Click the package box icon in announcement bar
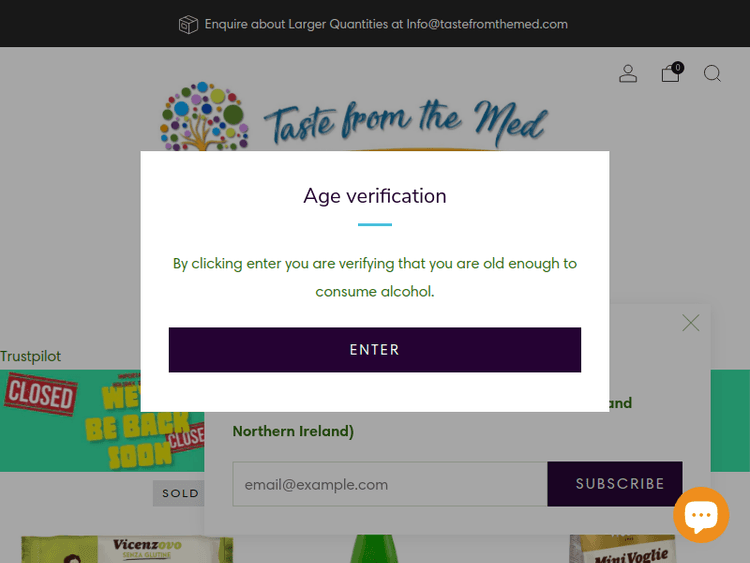This screenshot has height=563, width=750. 188,24
